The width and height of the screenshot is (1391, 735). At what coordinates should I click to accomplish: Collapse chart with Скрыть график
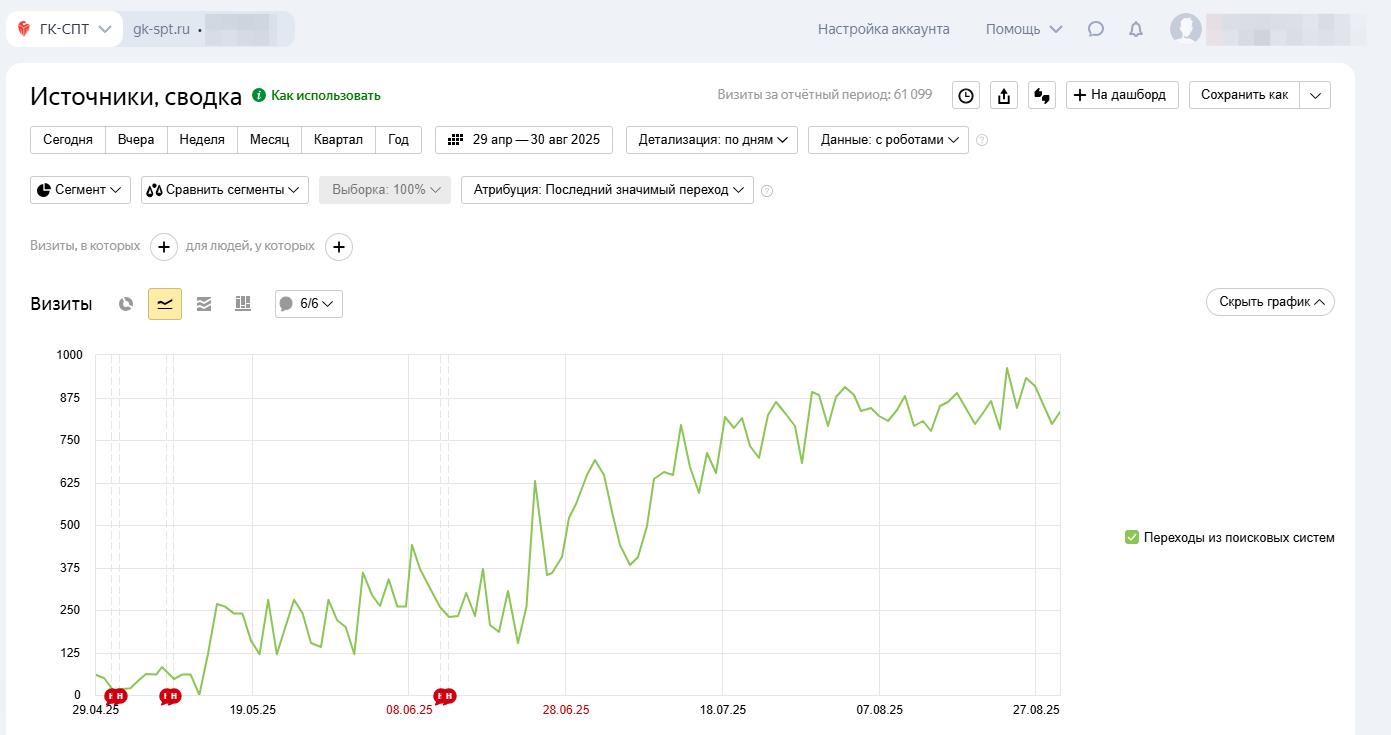1270,302
